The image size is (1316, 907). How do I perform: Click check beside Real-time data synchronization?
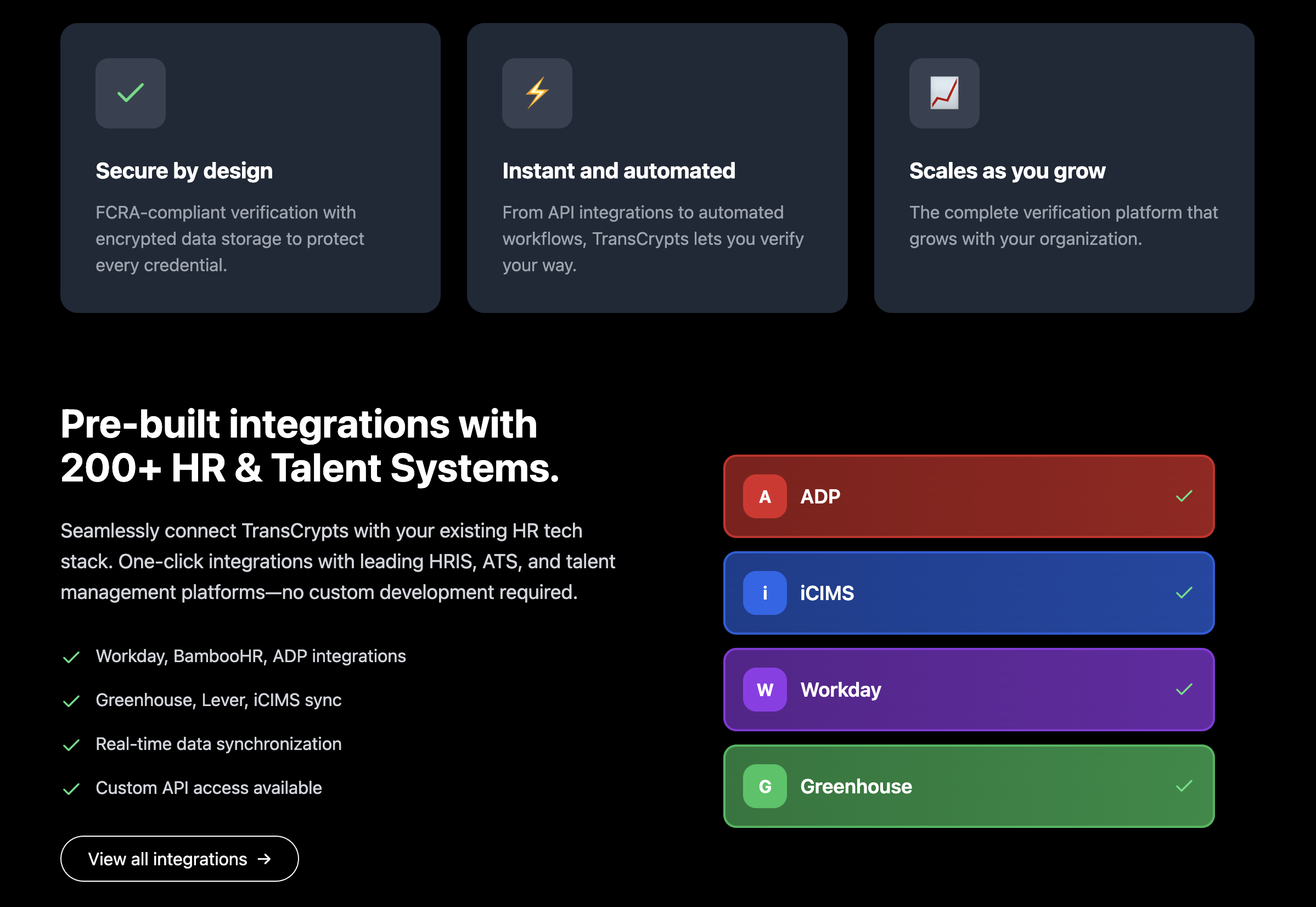pyautogui.click(x=71, y=745)
